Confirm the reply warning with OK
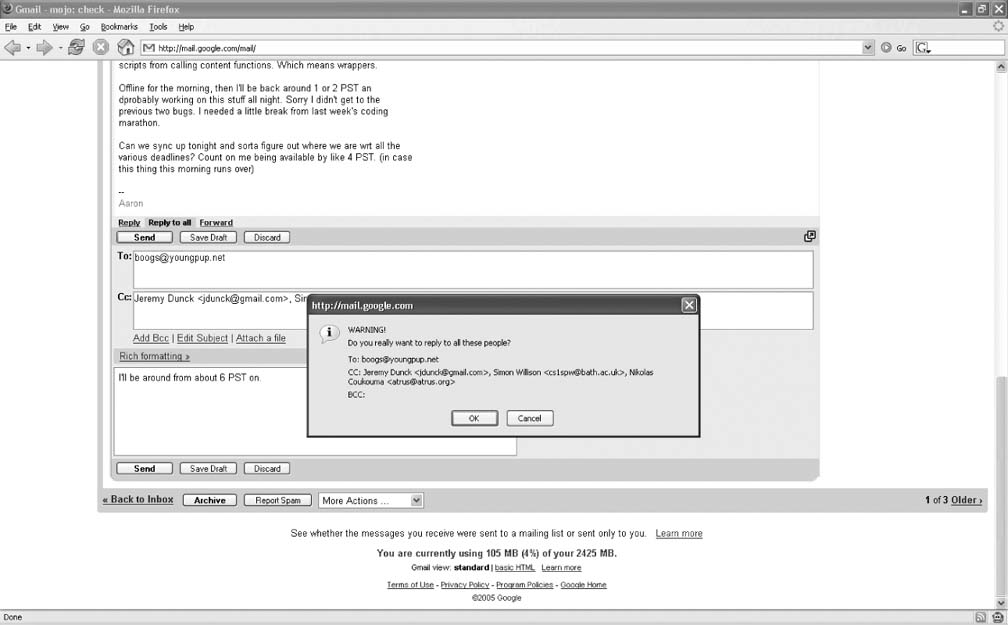 coord(474,418)
